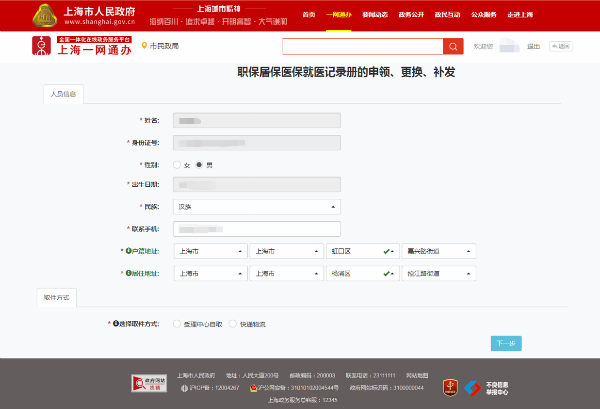This screenshot has height=409, width=600.
Task: Choose 快递物流 pickup option
Action: (233, 324)
